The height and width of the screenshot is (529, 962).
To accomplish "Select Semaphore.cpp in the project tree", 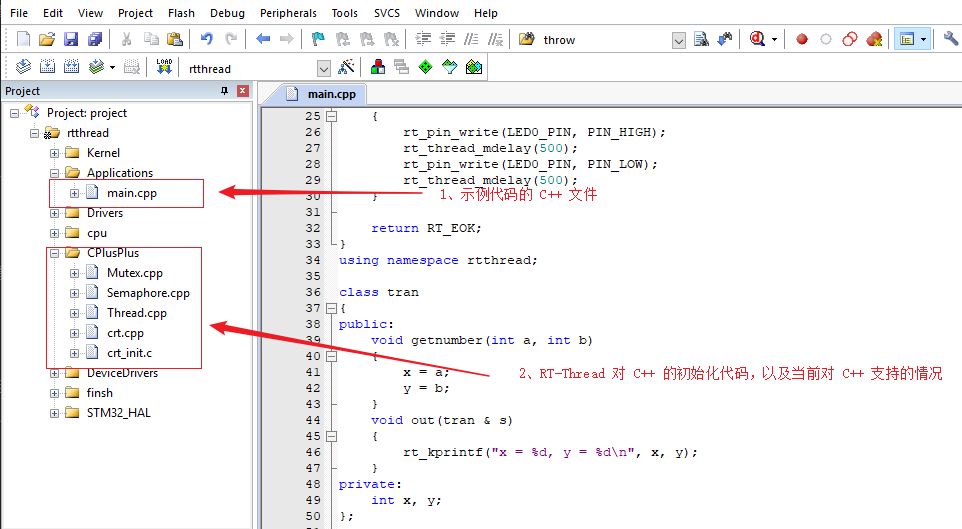I will coord(148,293).
